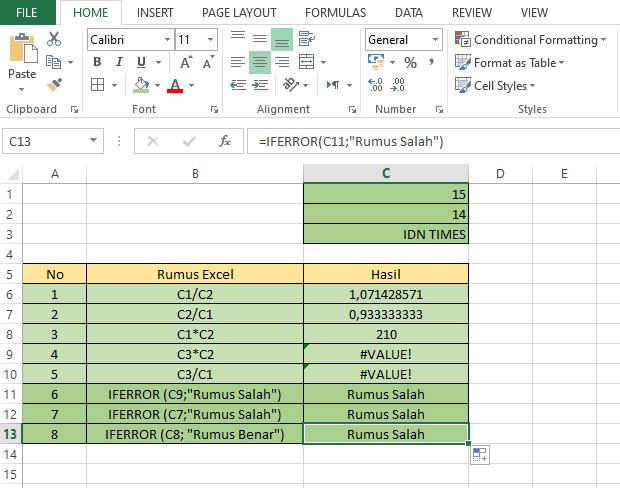Click the Copy icon in Clipboard

53,62
